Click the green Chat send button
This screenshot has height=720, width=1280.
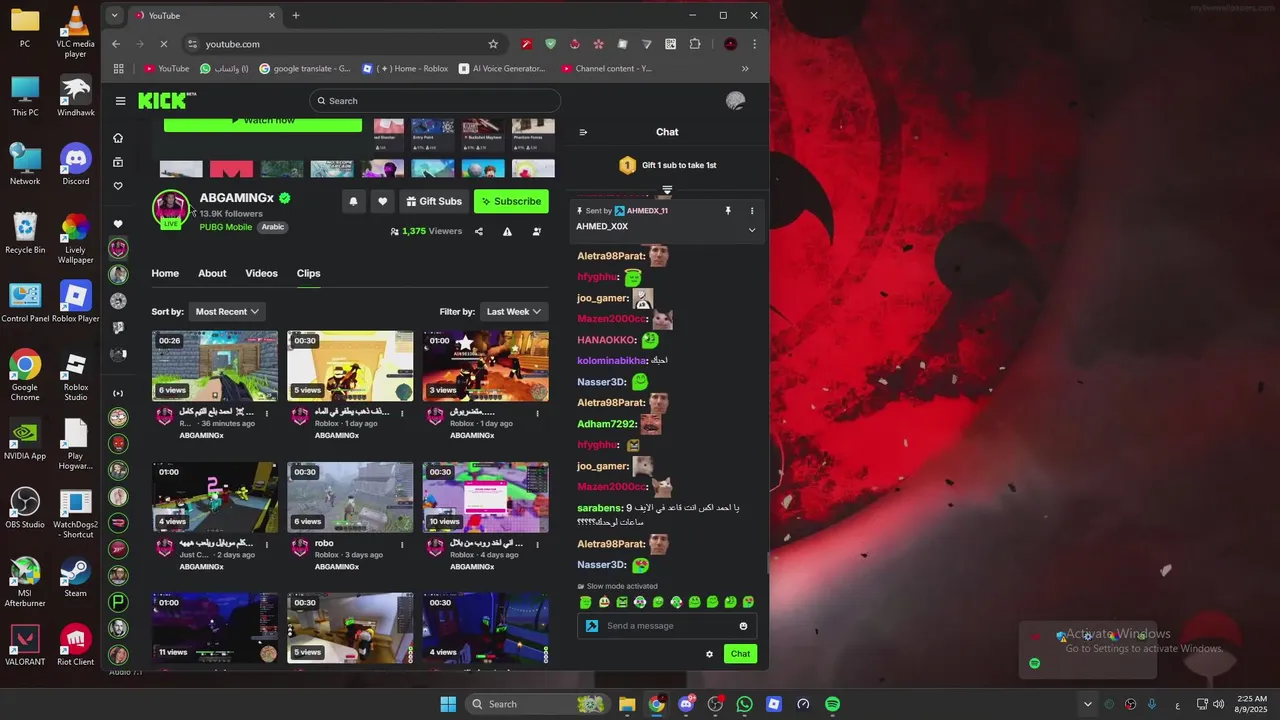[x=740, y=654]
